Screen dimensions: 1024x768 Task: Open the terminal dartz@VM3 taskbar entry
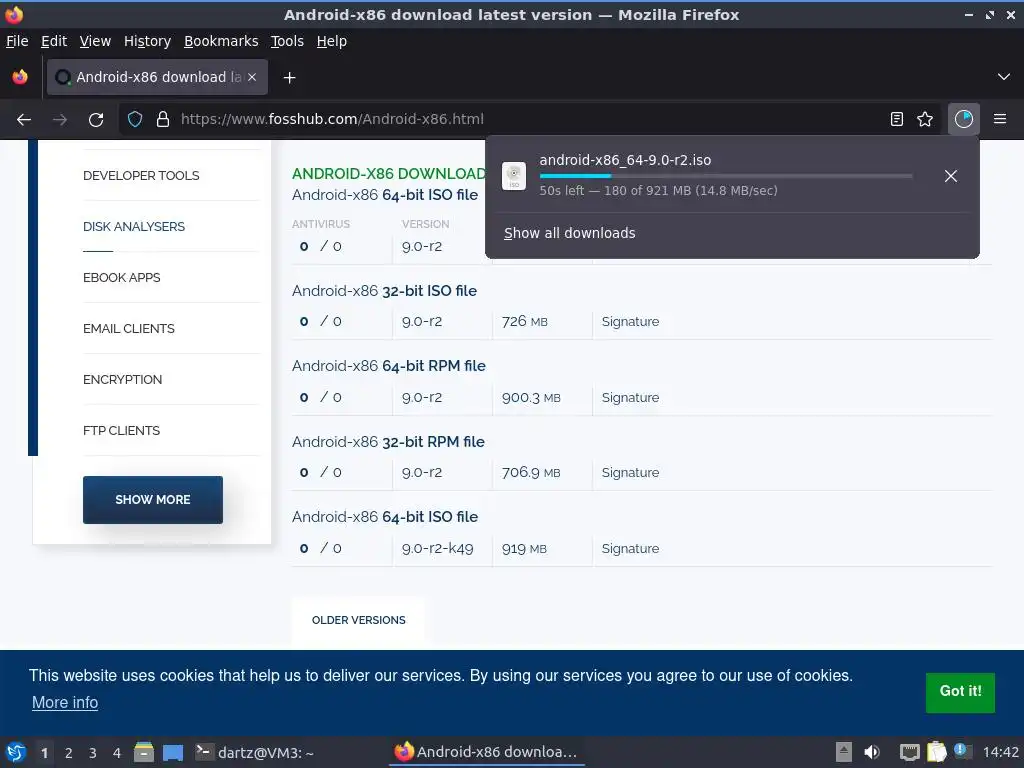point(255,752)
